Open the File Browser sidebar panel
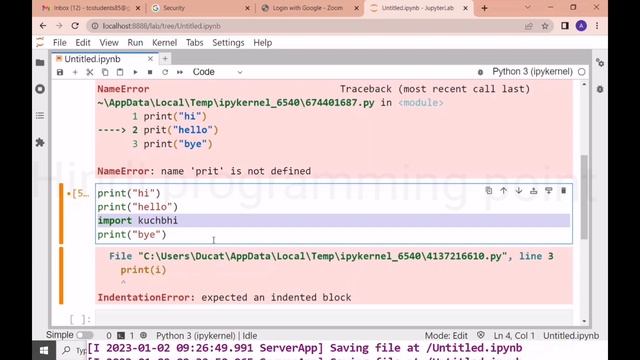This screenshot has height=360, width=640. (x=40, y=62)
